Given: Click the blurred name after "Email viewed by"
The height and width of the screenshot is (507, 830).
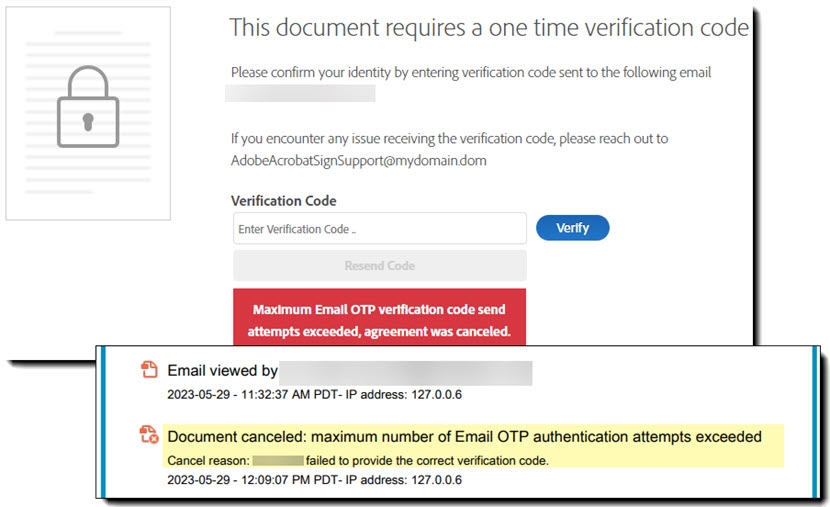Looking at the screenshot, I should click(405, 373).
